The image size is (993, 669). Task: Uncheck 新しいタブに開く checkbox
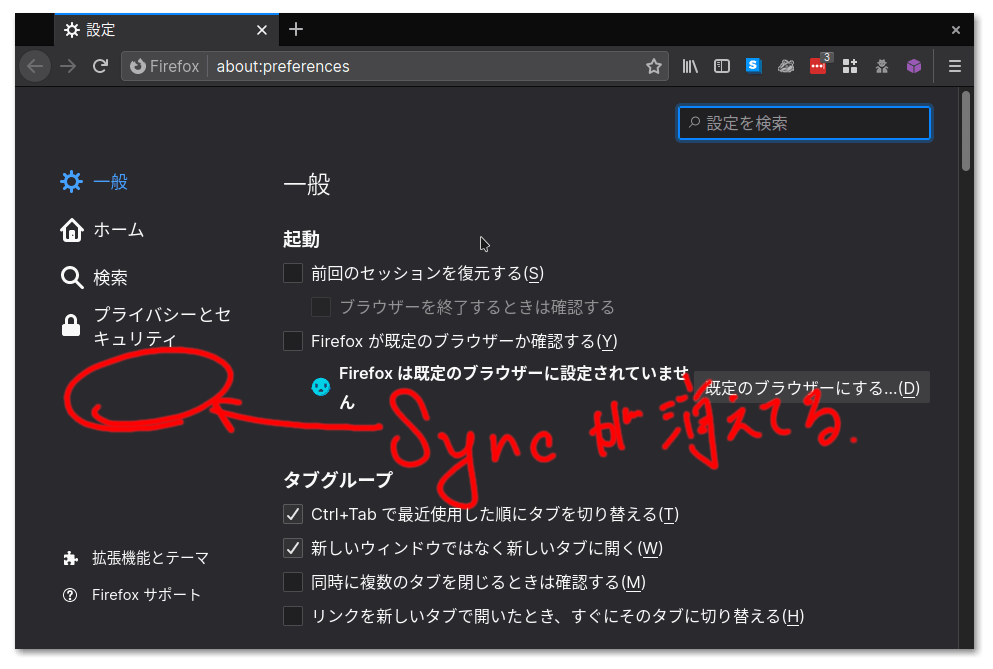[293, 548]
